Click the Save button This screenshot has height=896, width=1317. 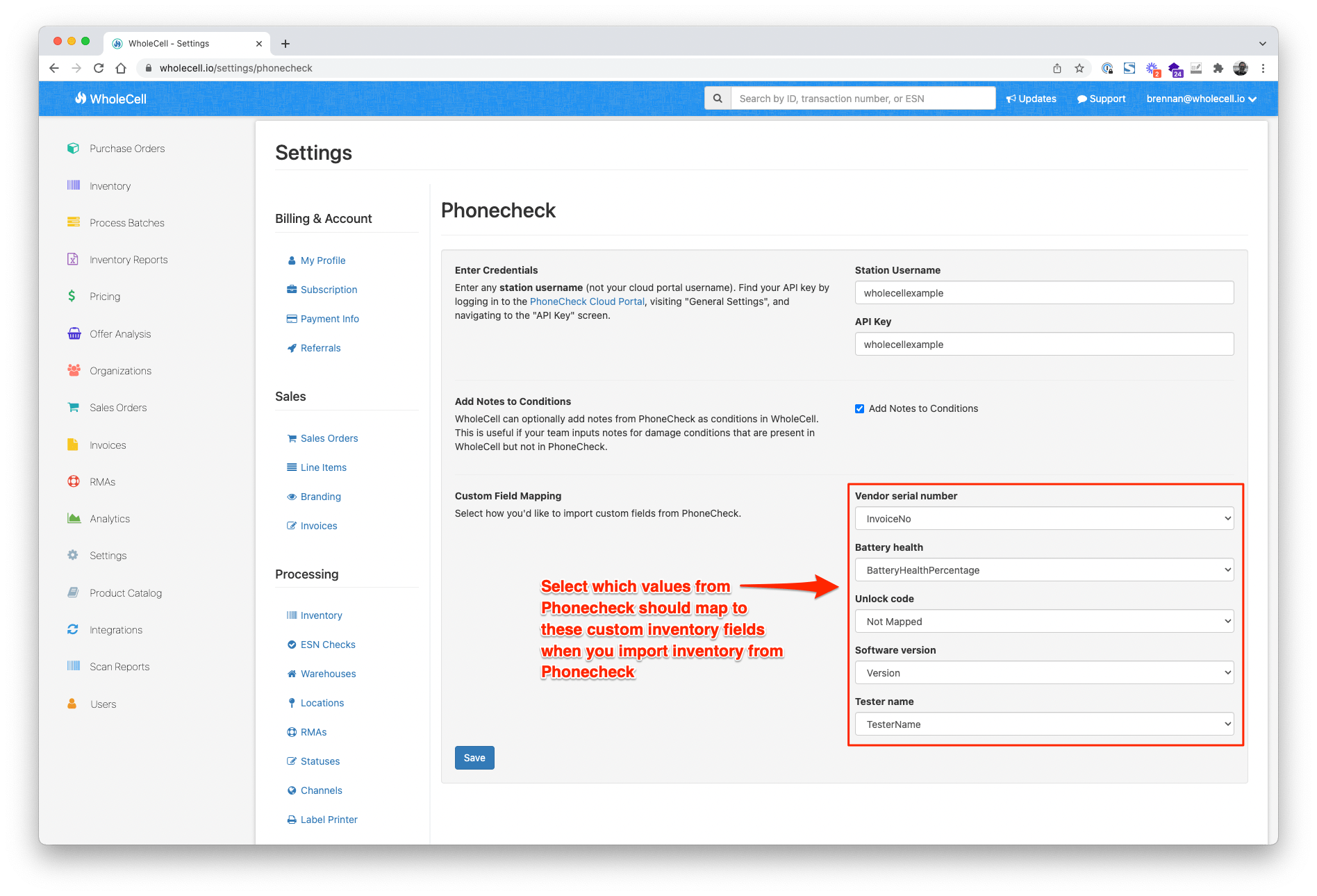(474, 757)
